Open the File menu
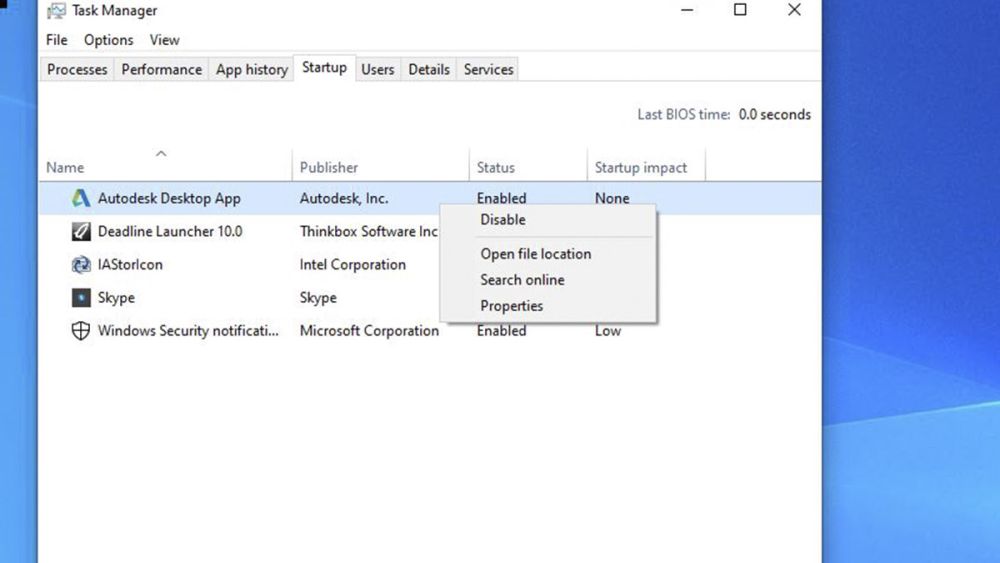 (57, 40)
